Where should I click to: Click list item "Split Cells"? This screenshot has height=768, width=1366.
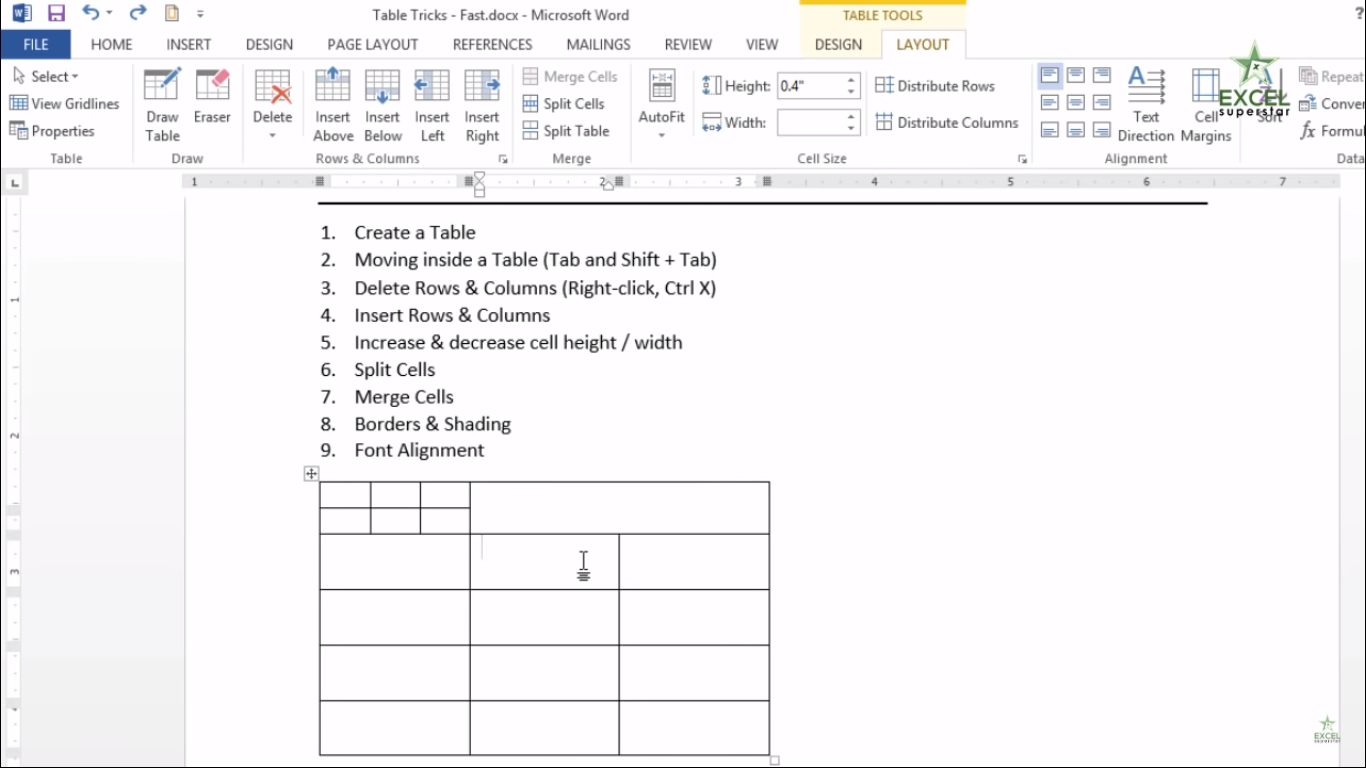coord(395,370)
